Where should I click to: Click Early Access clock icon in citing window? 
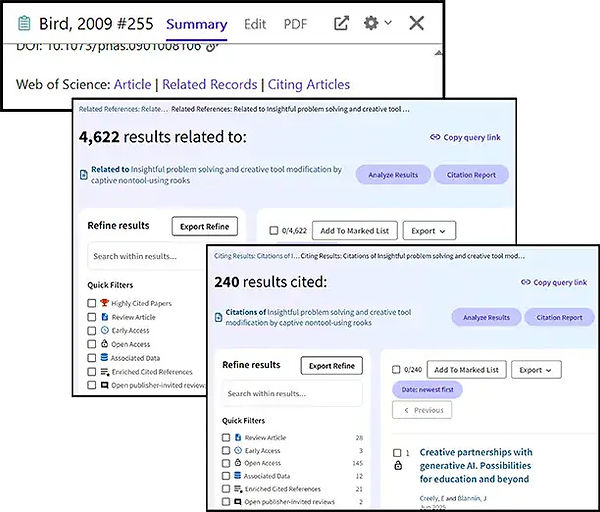pyautogui.click(x=238, y=450)
